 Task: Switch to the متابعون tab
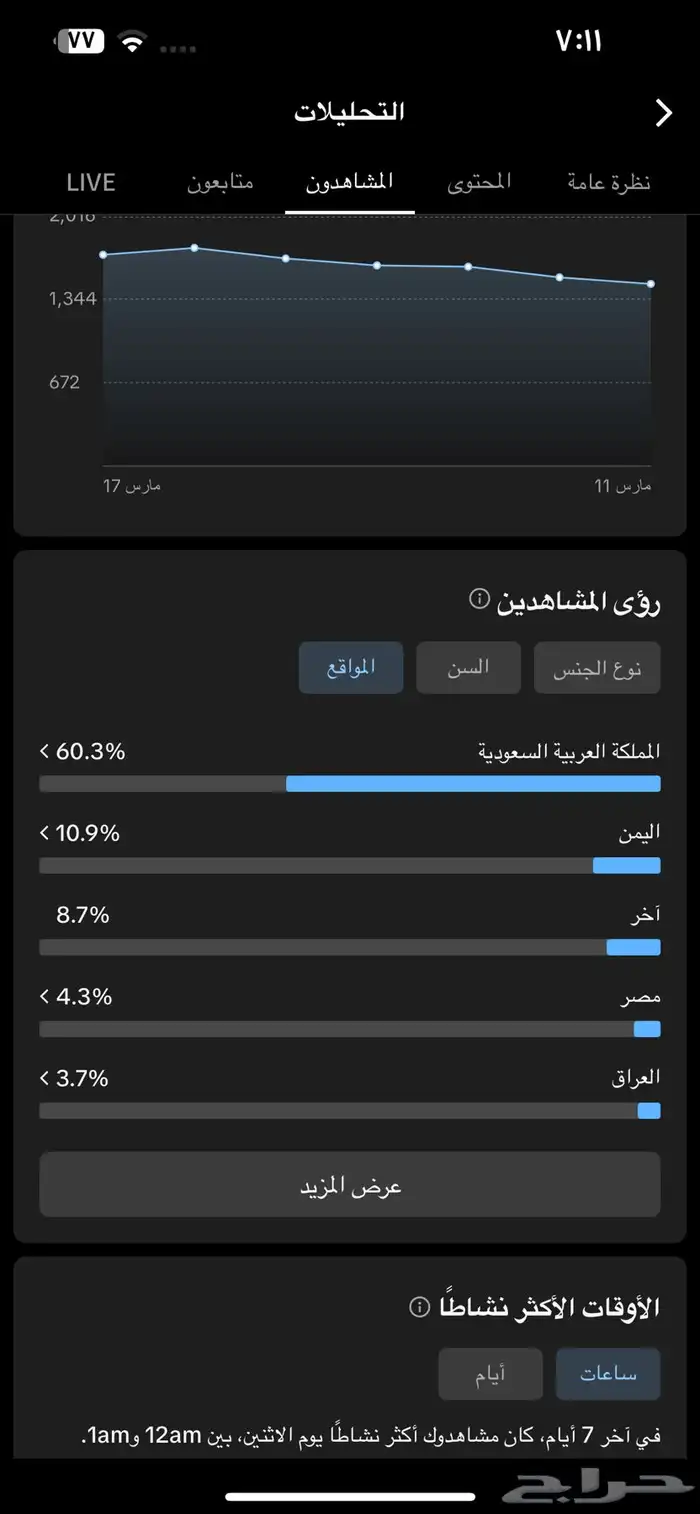tap(220, 182)
